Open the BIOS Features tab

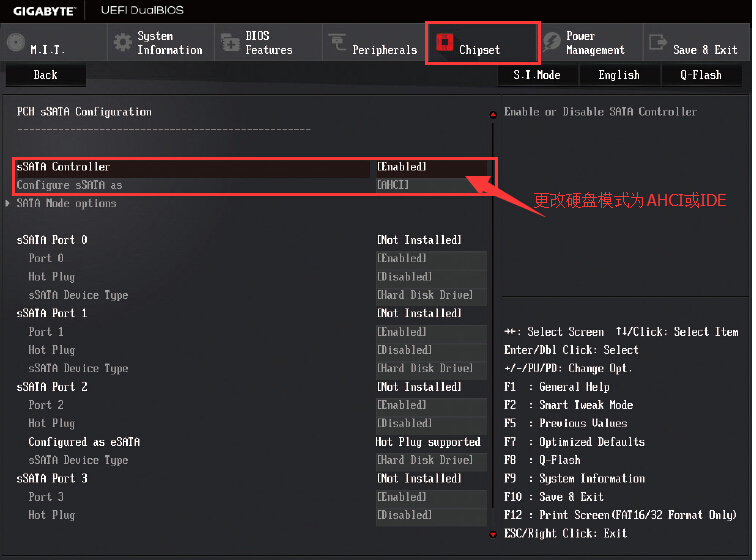(x=269, y=42)
